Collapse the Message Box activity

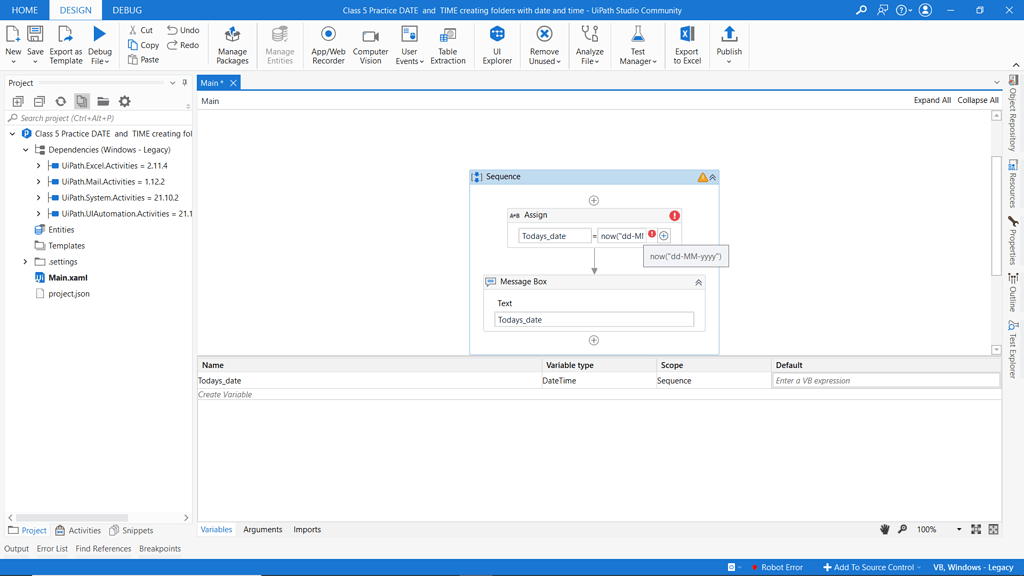point(698,282)
